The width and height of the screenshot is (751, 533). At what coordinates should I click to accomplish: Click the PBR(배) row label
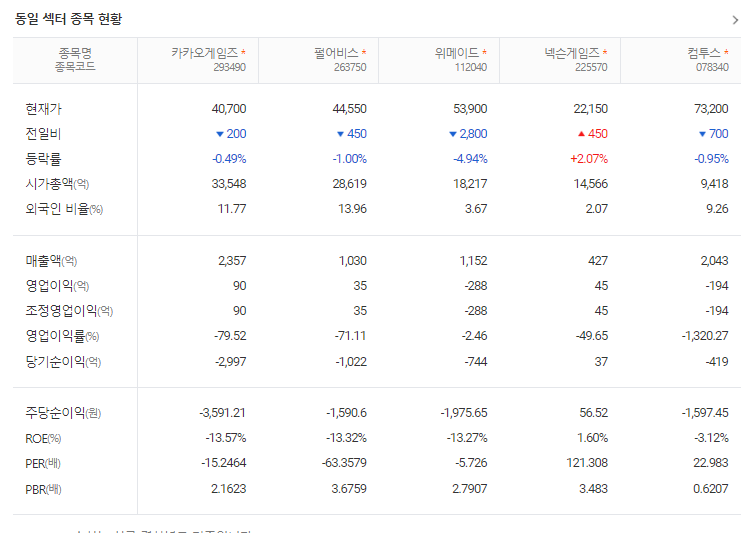43,489
